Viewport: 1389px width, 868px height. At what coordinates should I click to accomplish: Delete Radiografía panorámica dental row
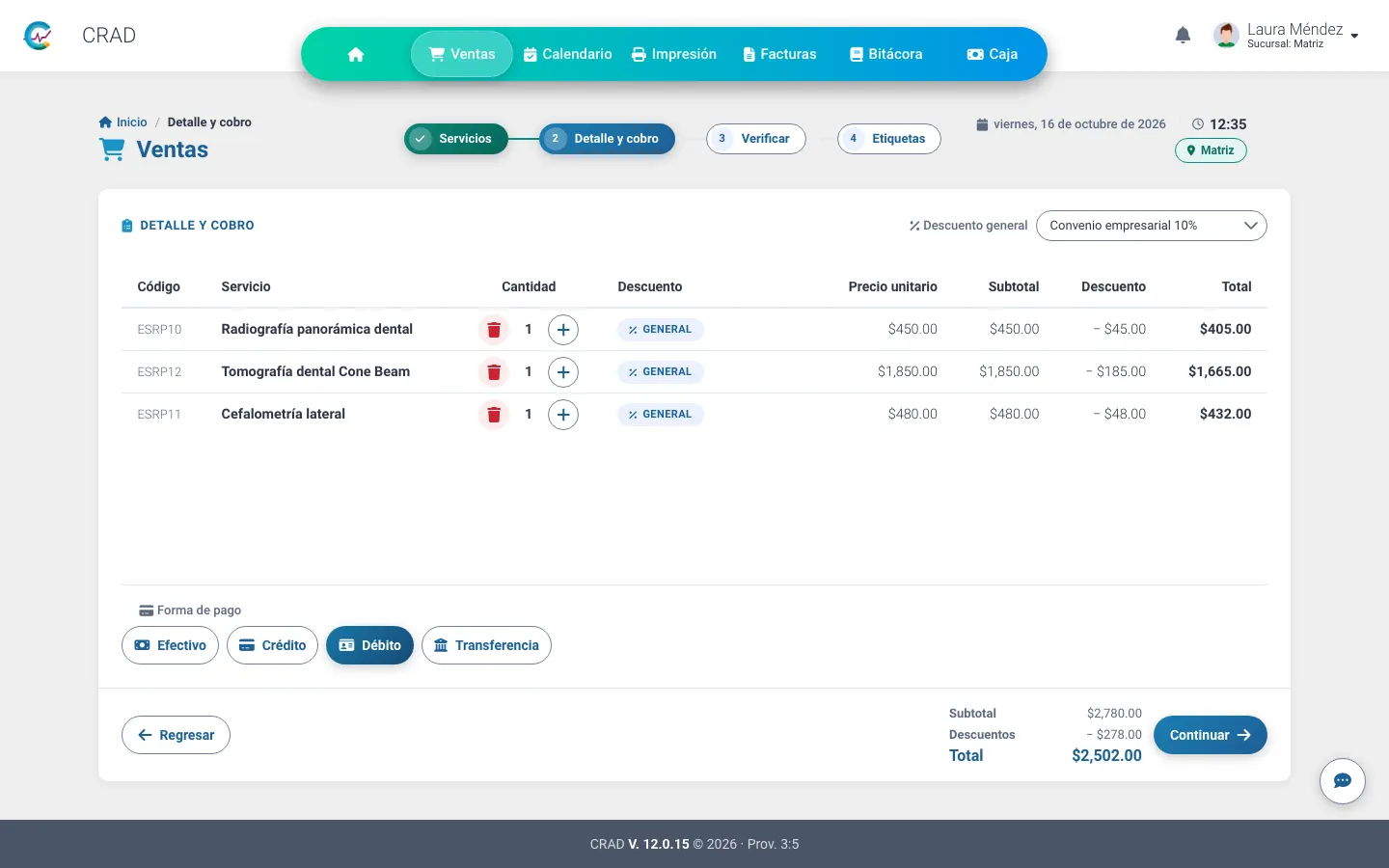pos(494,330)
